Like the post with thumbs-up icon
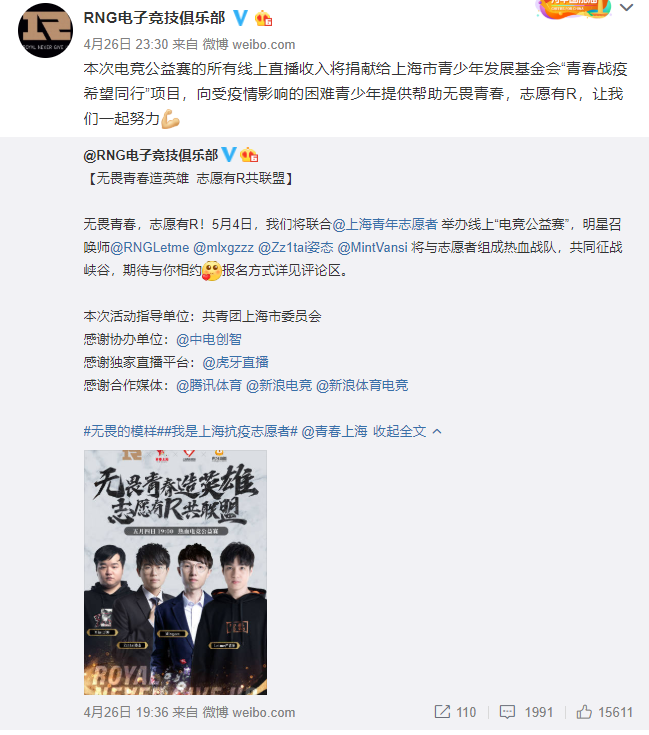Viewport: 649px width, 735px height. [584, 712]
